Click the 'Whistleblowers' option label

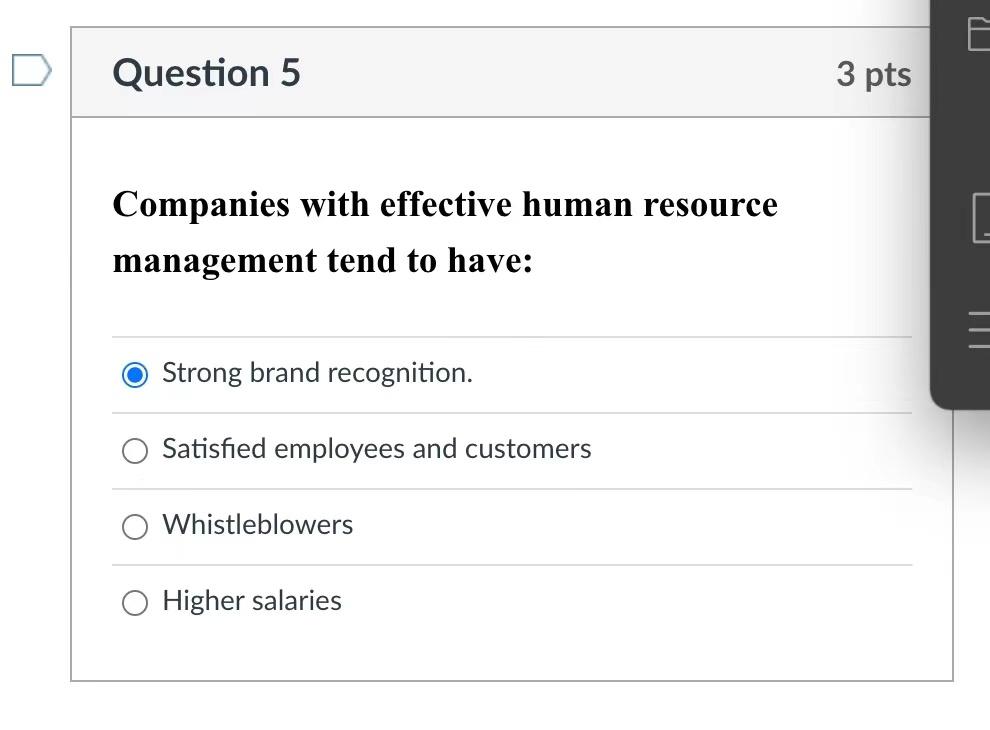click(x=257, y=524)
